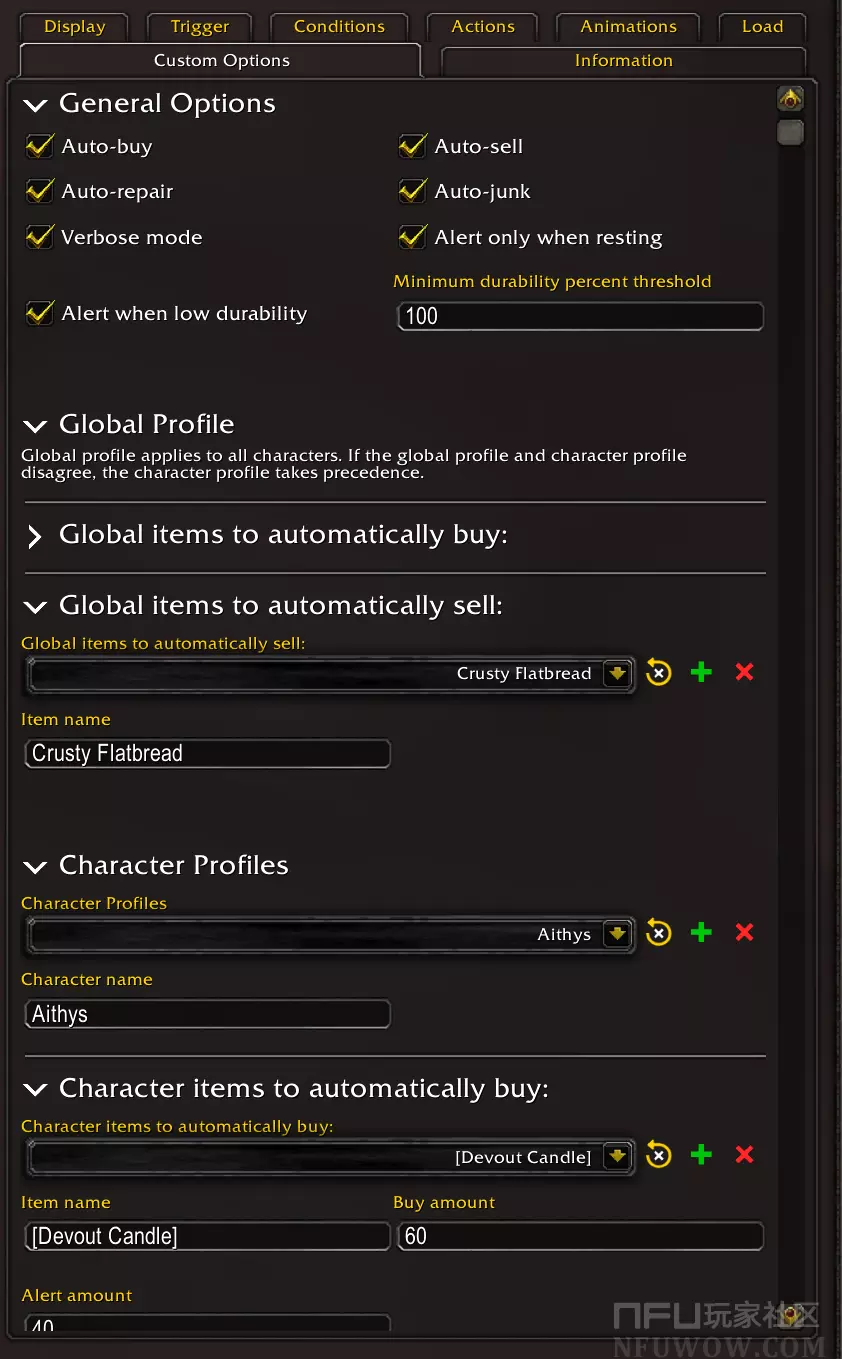This screenshot has height=1359, width=842.
Task: Delete the Aithys character profile
Action: coord(744,933)
